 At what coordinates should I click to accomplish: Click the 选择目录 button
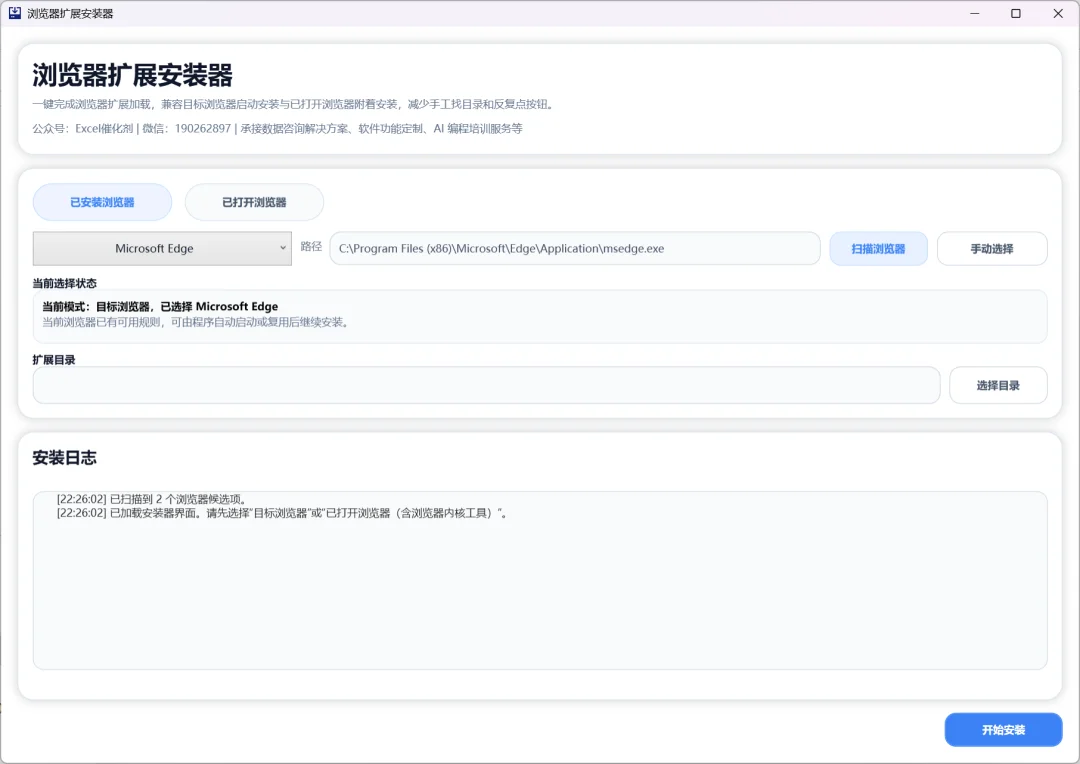coord(998,385)
